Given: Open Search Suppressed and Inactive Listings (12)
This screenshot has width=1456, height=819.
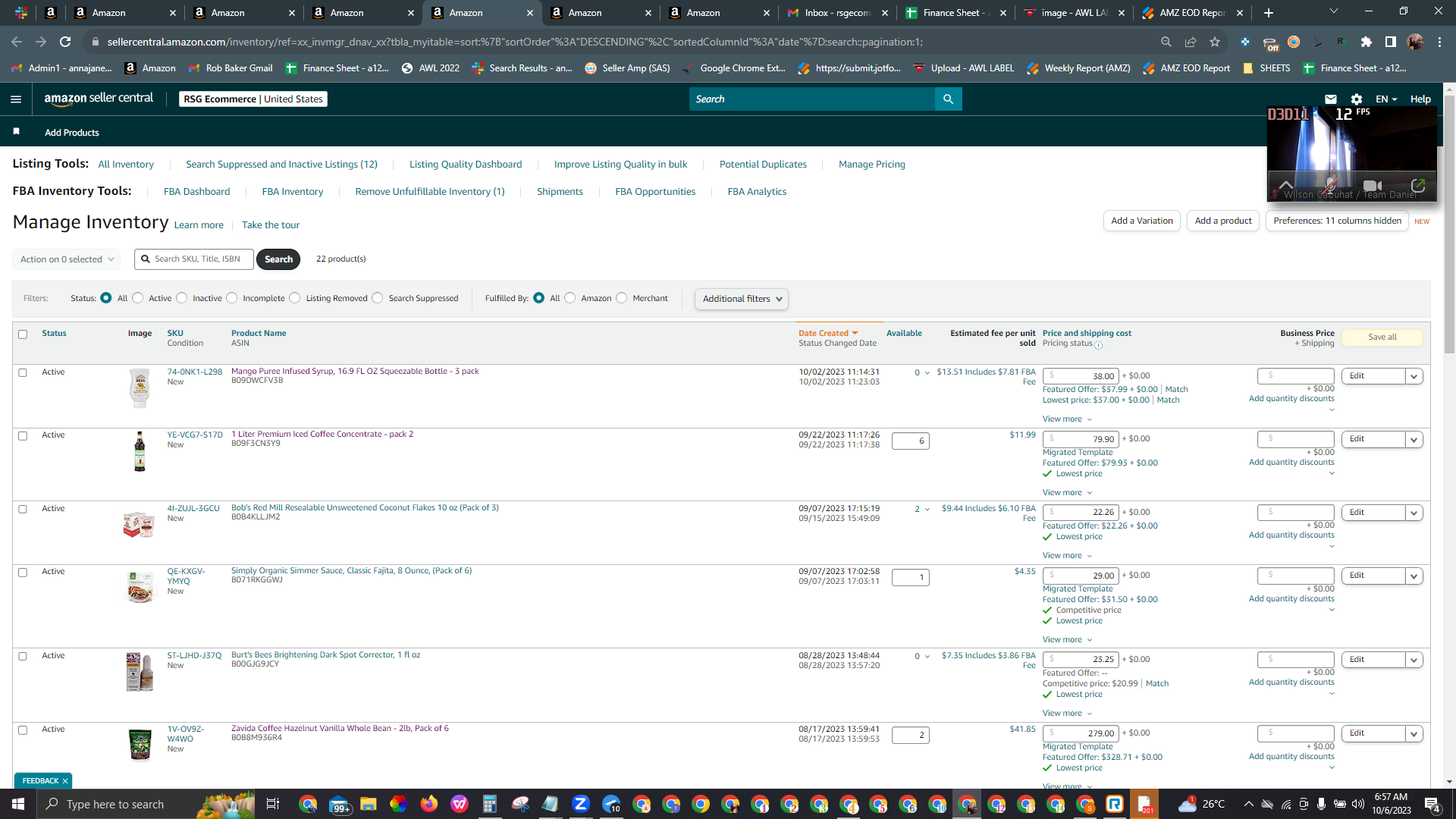Looking at the screenshot, I should pyautogui.click(x=281, y=165).
